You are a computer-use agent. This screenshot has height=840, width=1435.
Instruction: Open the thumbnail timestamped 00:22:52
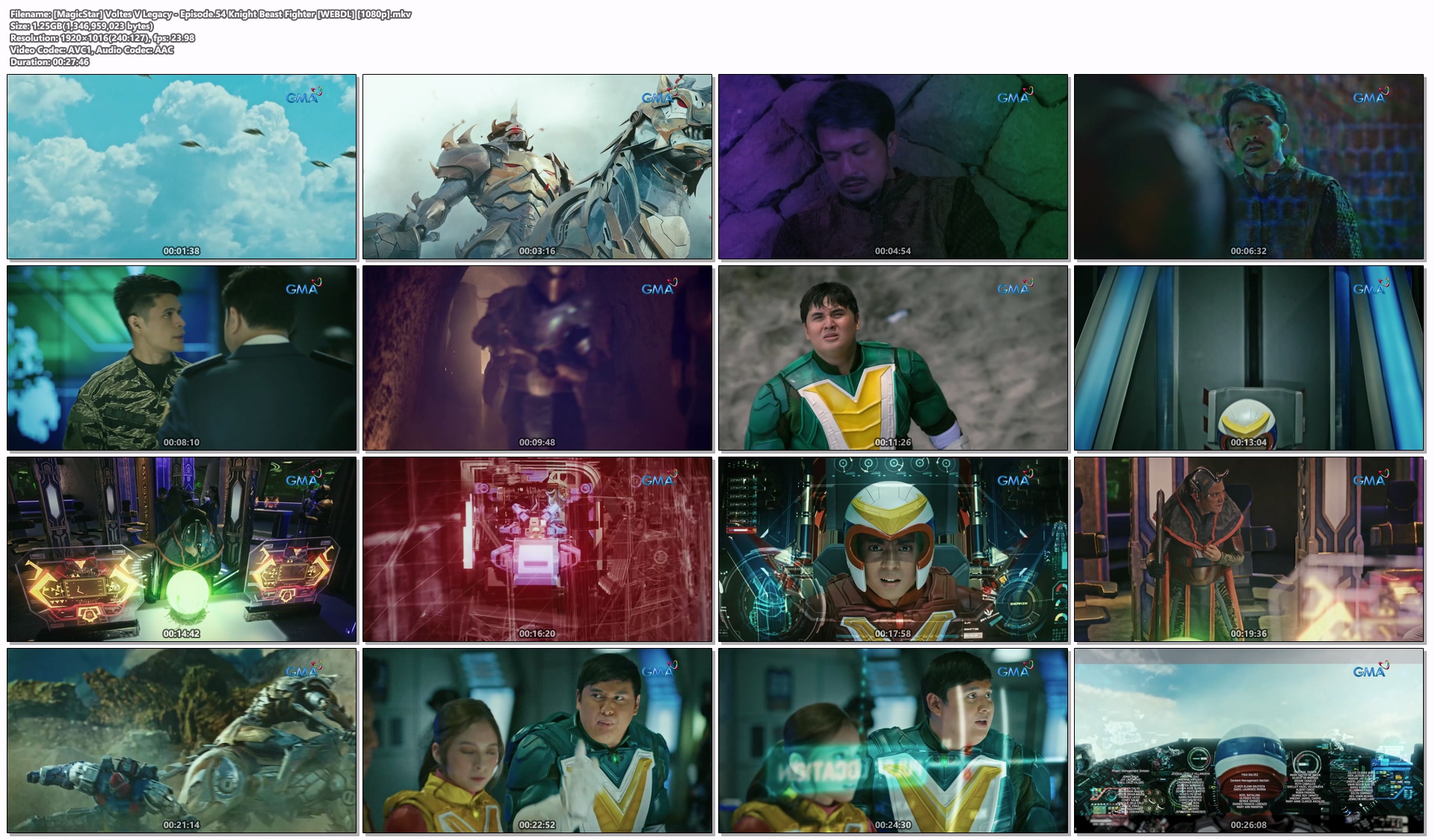point(537,740)
